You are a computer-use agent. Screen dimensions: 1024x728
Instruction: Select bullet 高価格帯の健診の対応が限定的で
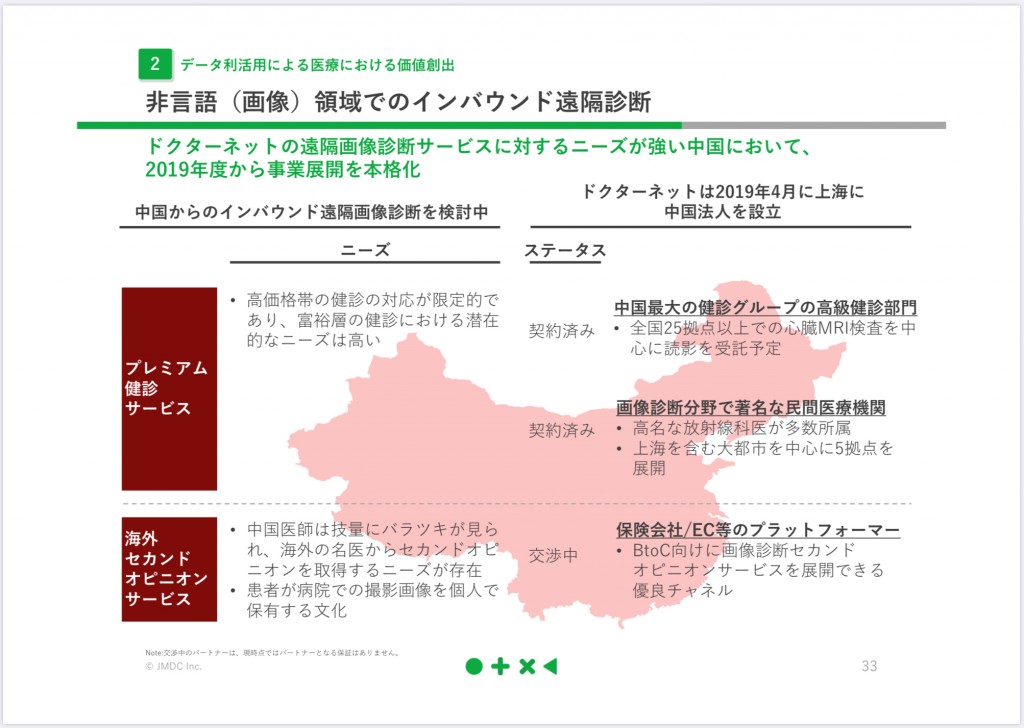[x=372, y=300]
